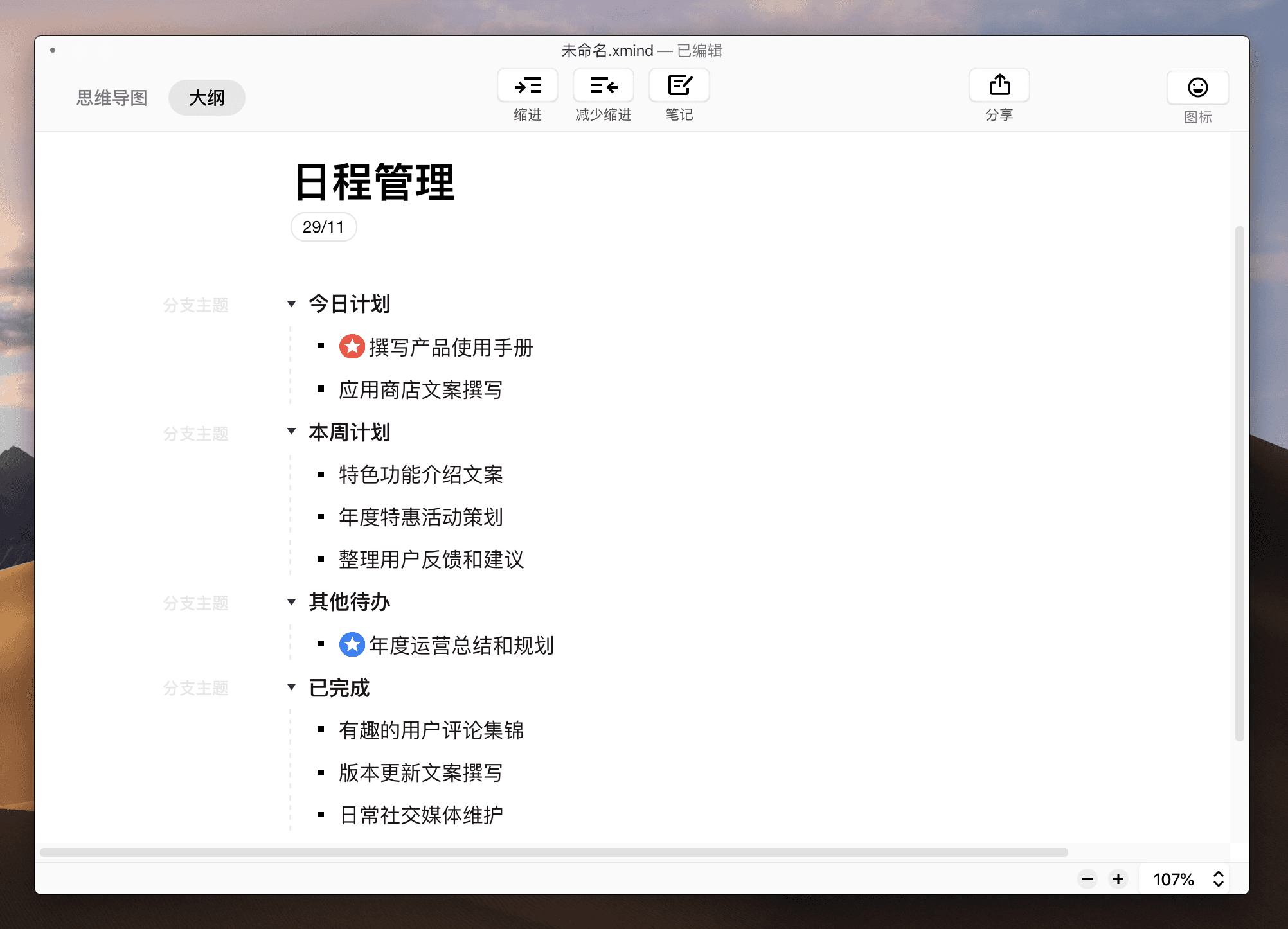Click the 已完成 topic title
The height and width of the screenshot is (929, 1288).
pyautogui.click(x=337, y=687)
